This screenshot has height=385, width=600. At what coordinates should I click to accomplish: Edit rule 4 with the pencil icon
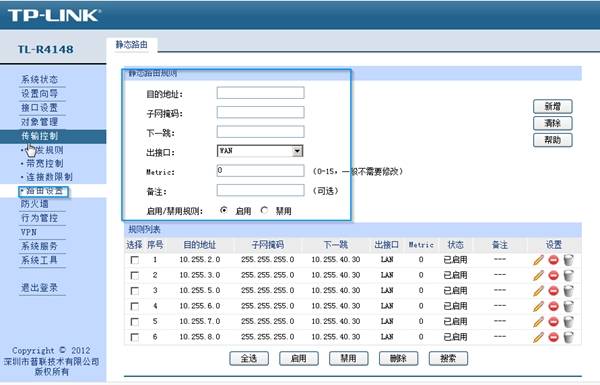click(x=538, y=307)
